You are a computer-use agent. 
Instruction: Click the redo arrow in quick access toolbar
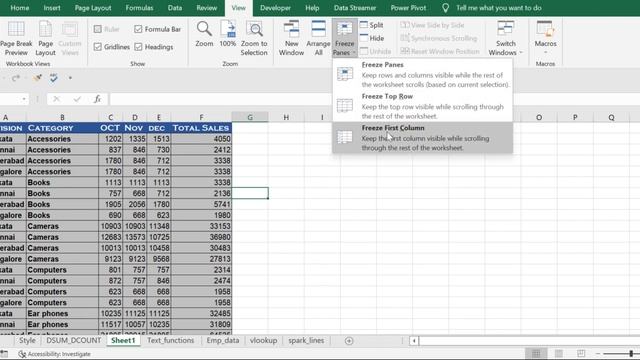pos(15,78)
